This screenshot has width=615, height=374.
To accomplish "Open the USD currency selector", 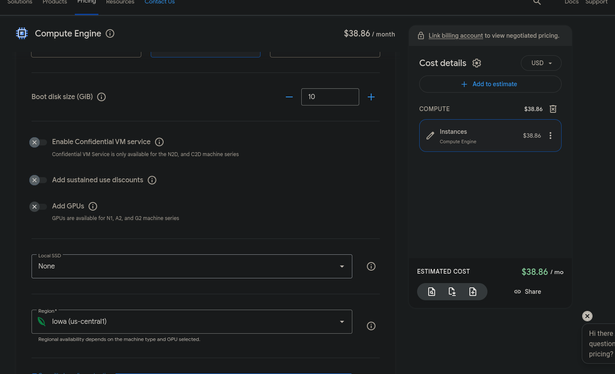I will point(541,63).
